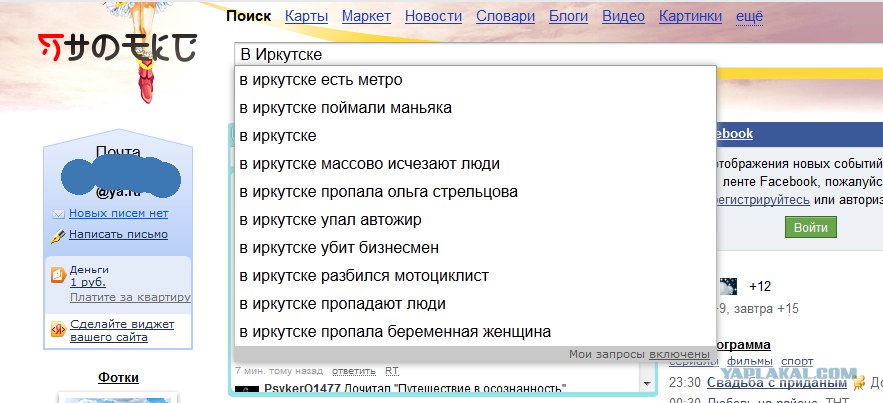Switch to Маркет
This screenshot has height=403, width=883.
(366, 16)
